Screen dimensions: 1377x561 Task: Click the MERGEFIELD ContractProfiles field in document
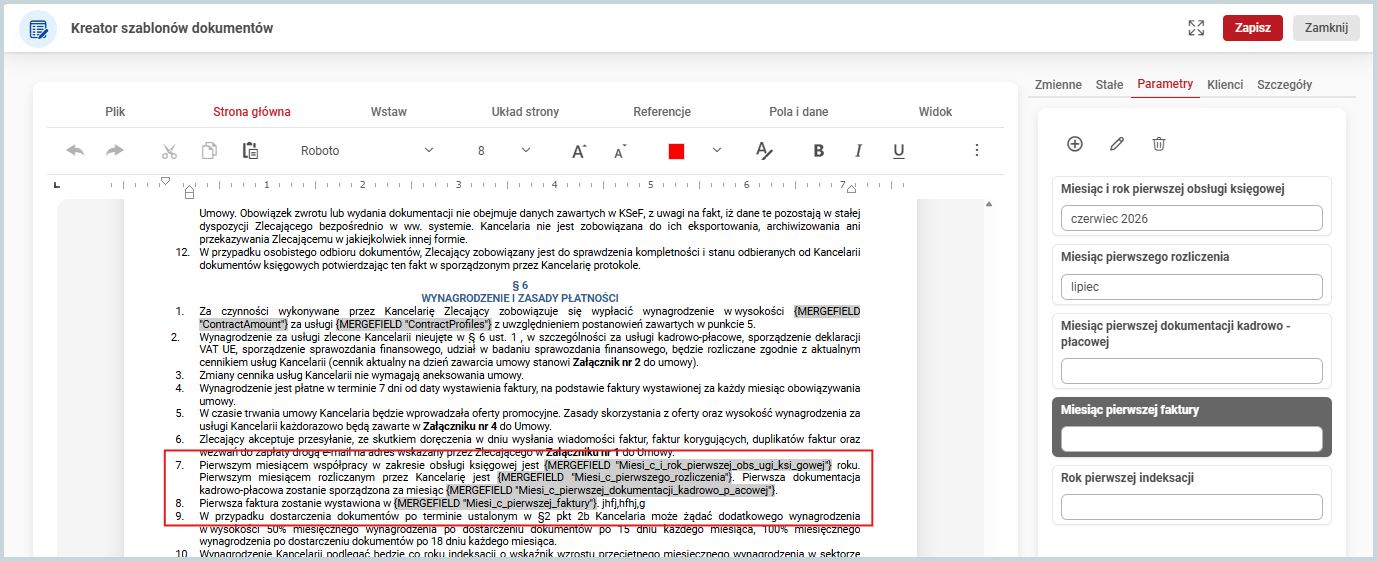click(x=415, y=324)
